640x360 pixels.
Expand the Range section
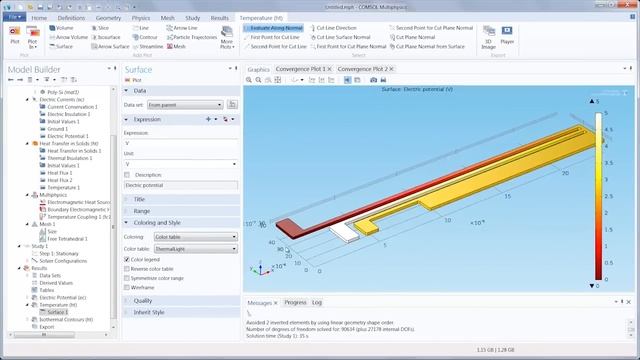click(x=141, y=211)
